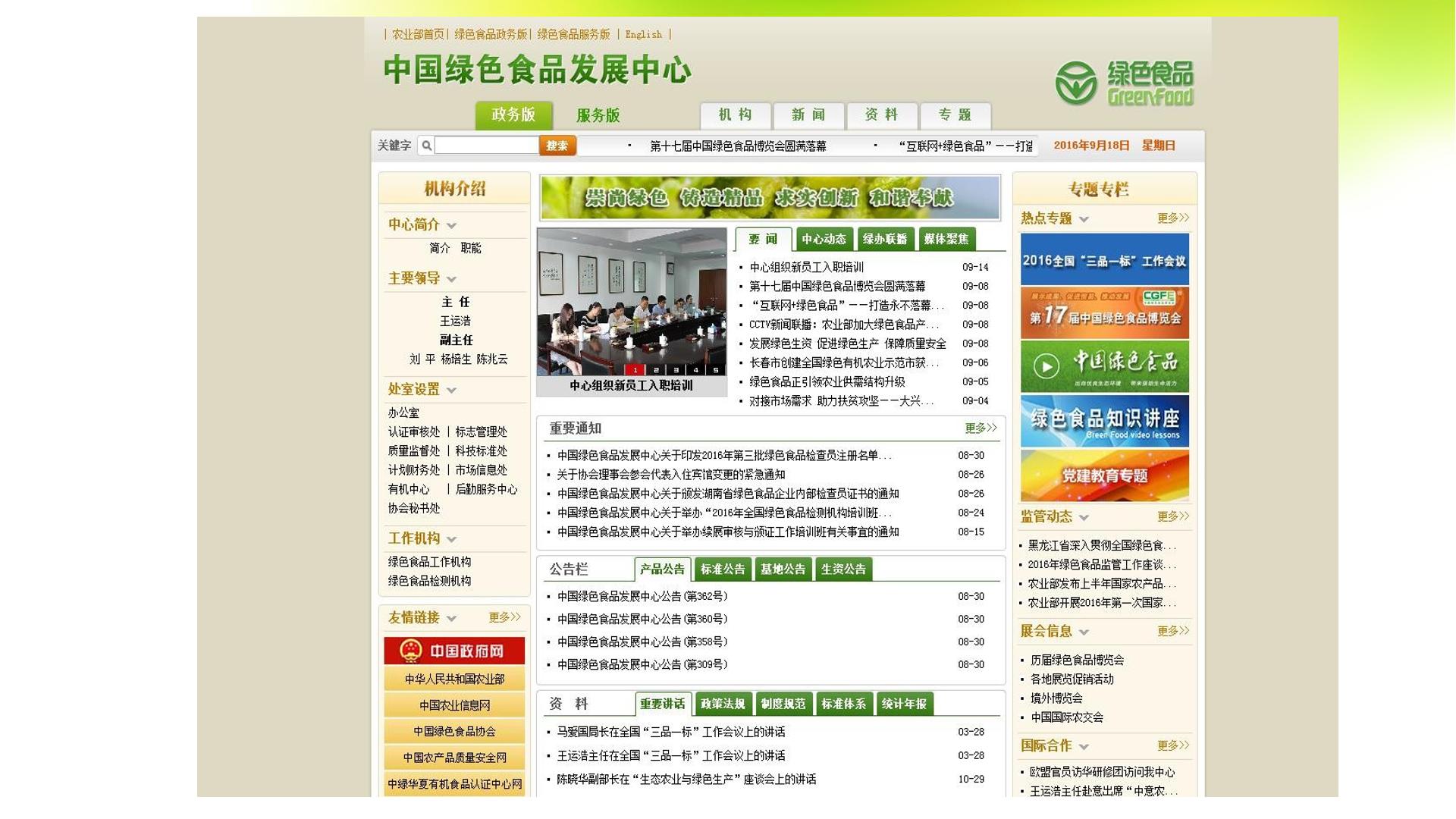1456x819 pixels.
Task: Click 更多 next to 监管动态
Action: click(x=1173, y=516)
